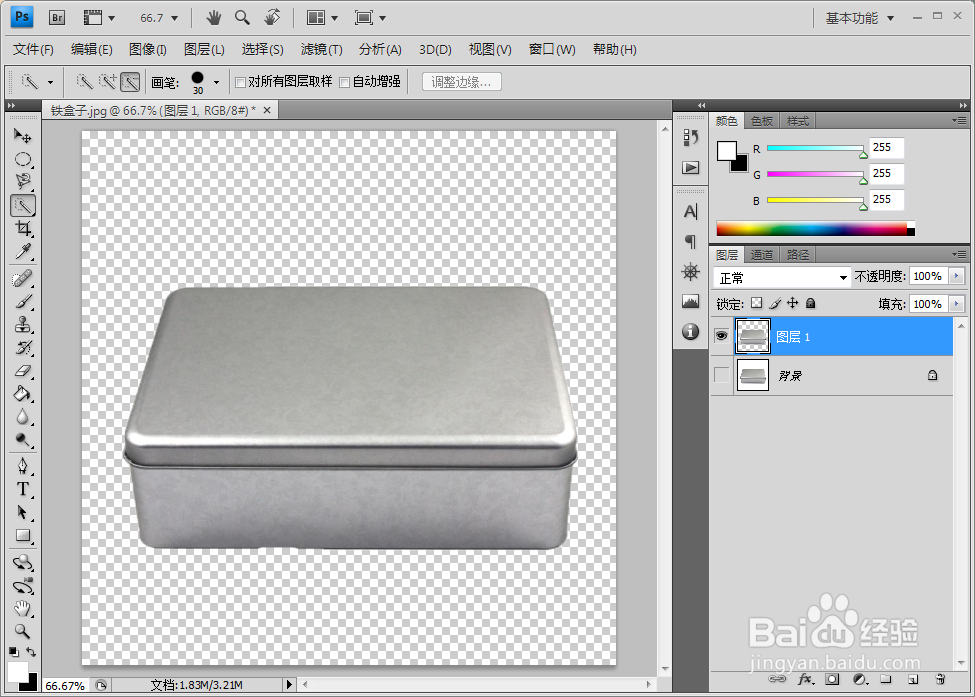975x697 pixels.
Task: Switch to the 路径 tab
Action: (798, 255)
